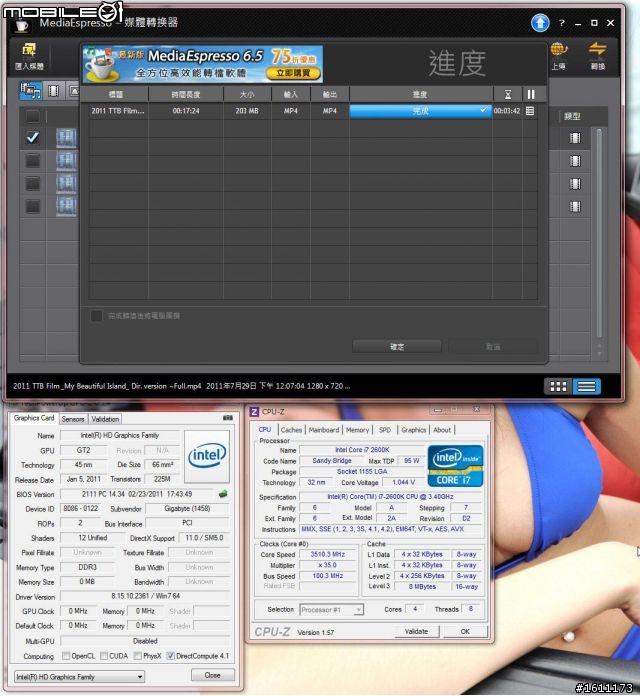The image size is (640, 696).
Task: Click the film type icon in the second media row
Action: click(575, 161)
